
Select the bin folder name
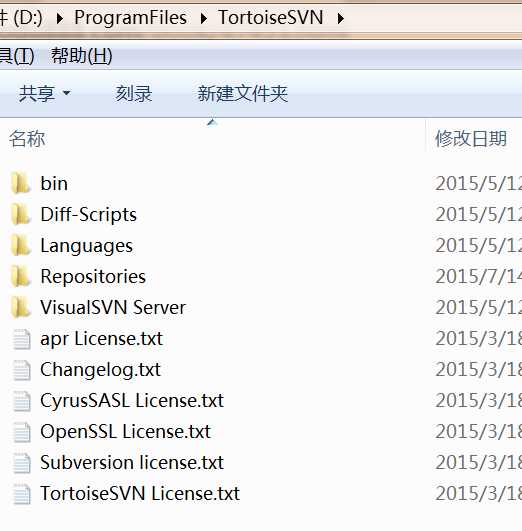[x=54, y=184]
